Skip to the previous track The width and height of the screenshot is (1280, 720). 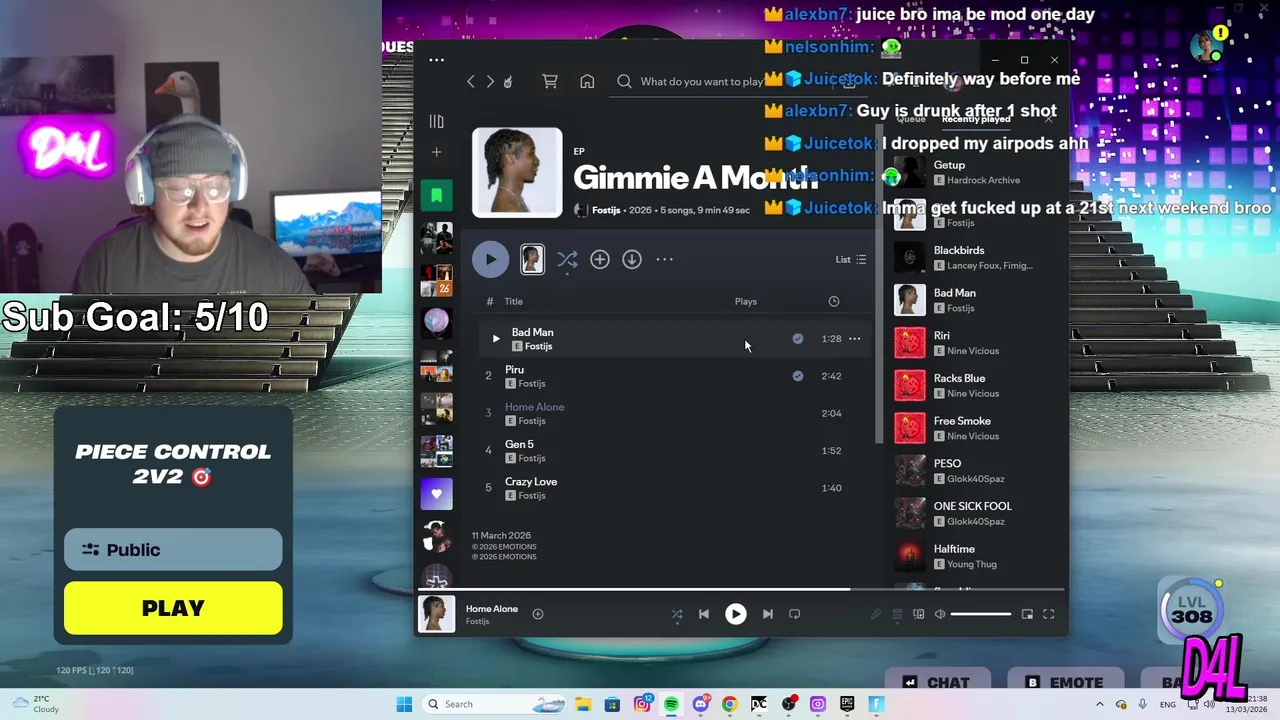[x=704, y=614]
